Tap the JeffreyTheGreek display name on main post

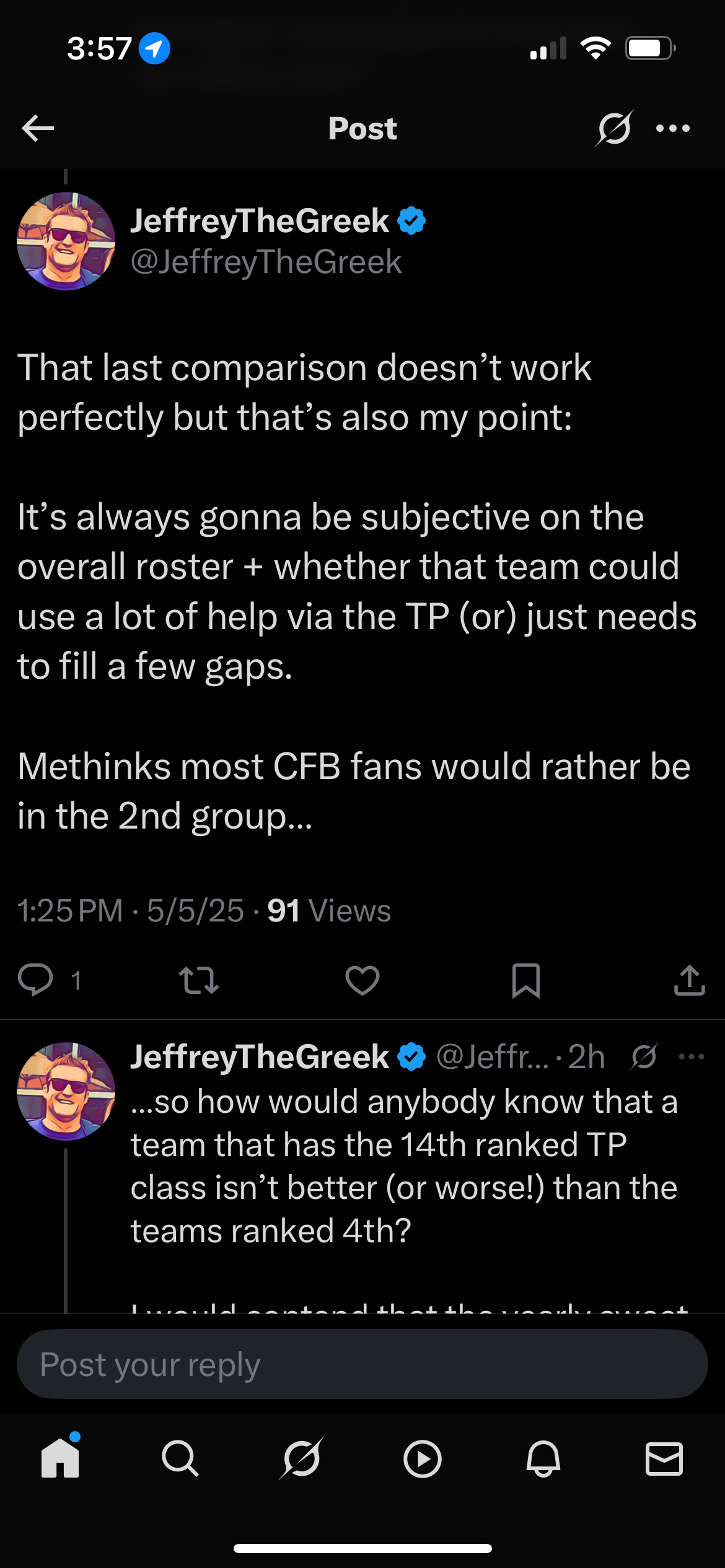(259, 221)
